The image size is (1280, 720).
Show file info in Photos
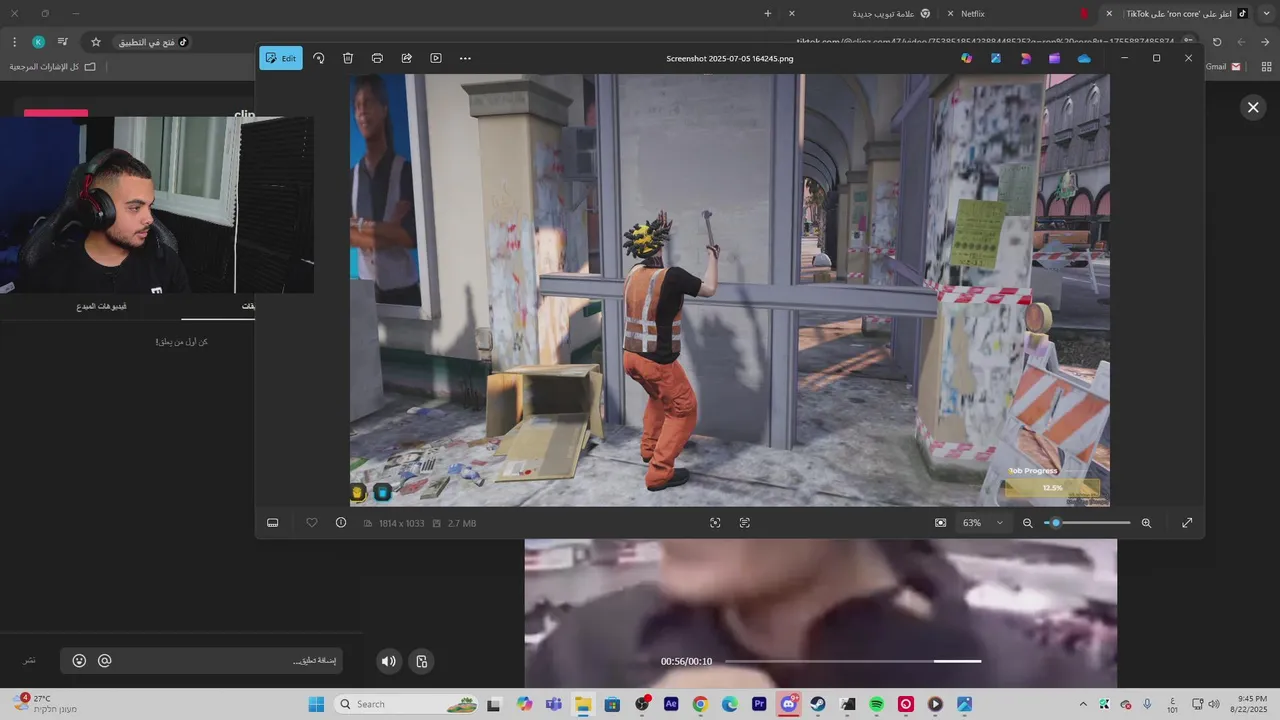pyautogui.click(x=341, y=523)
